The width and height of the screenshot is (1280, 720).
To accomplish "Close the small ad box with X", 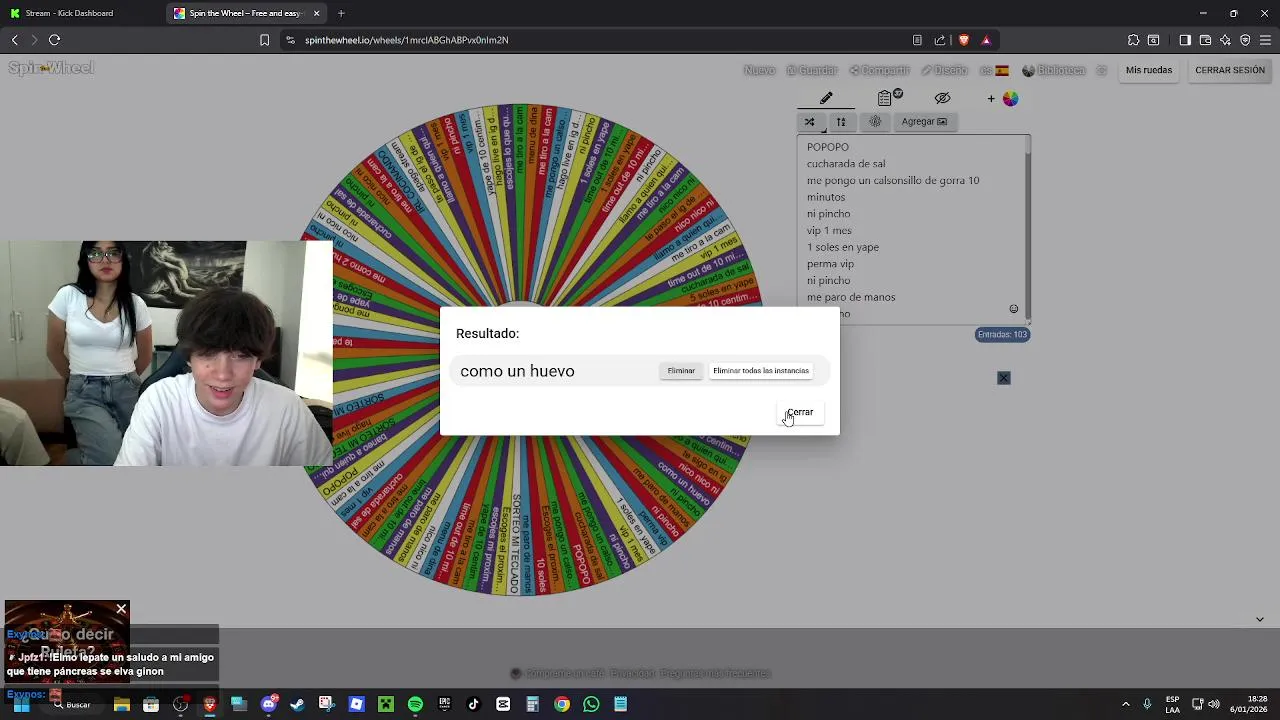I will pos(1004,378).
